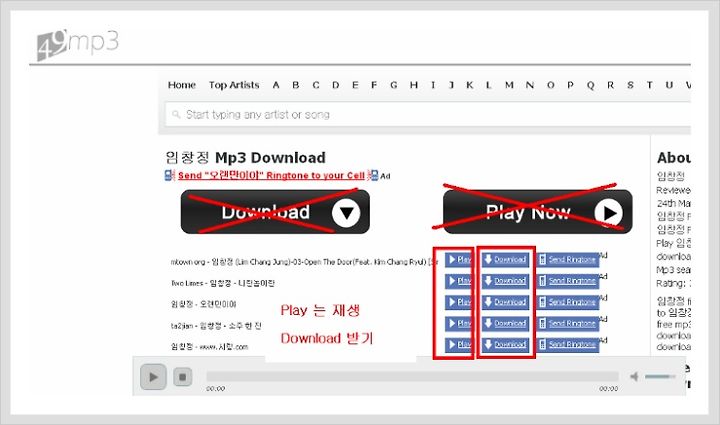
Task: Browse artists starting with letter G
Action: 394,85
